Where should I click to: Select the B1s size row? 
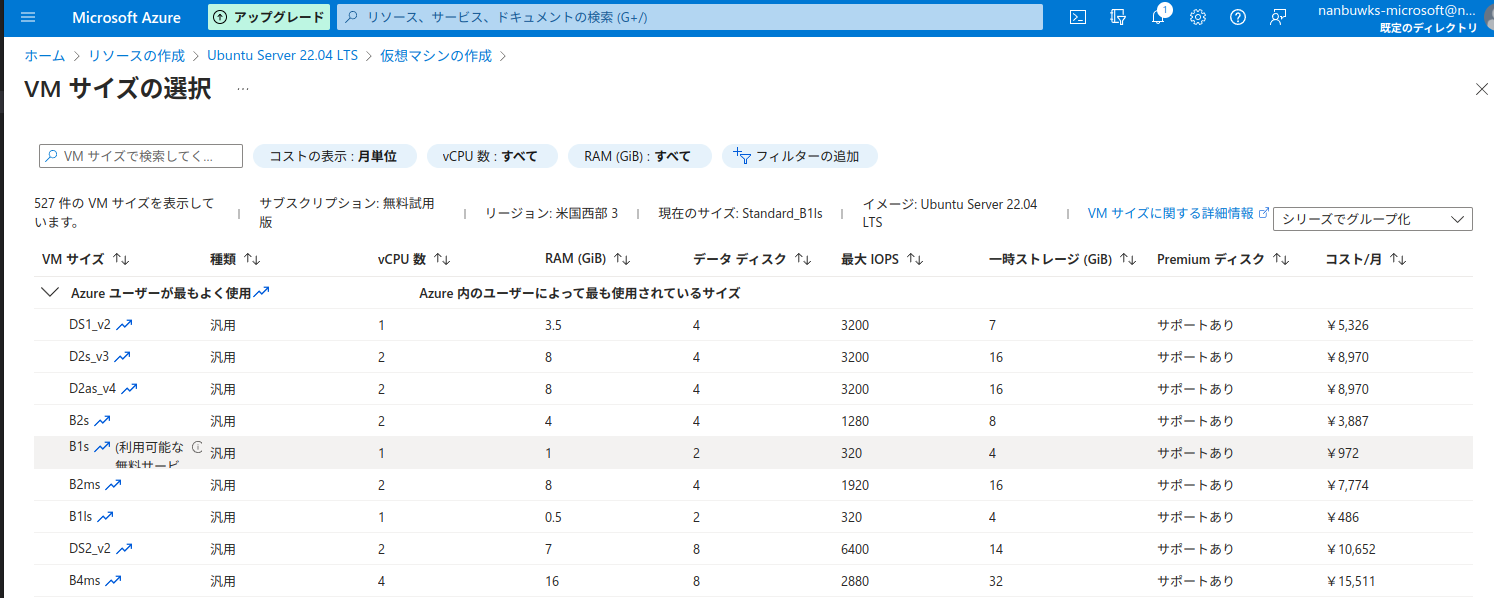(753, 453)
